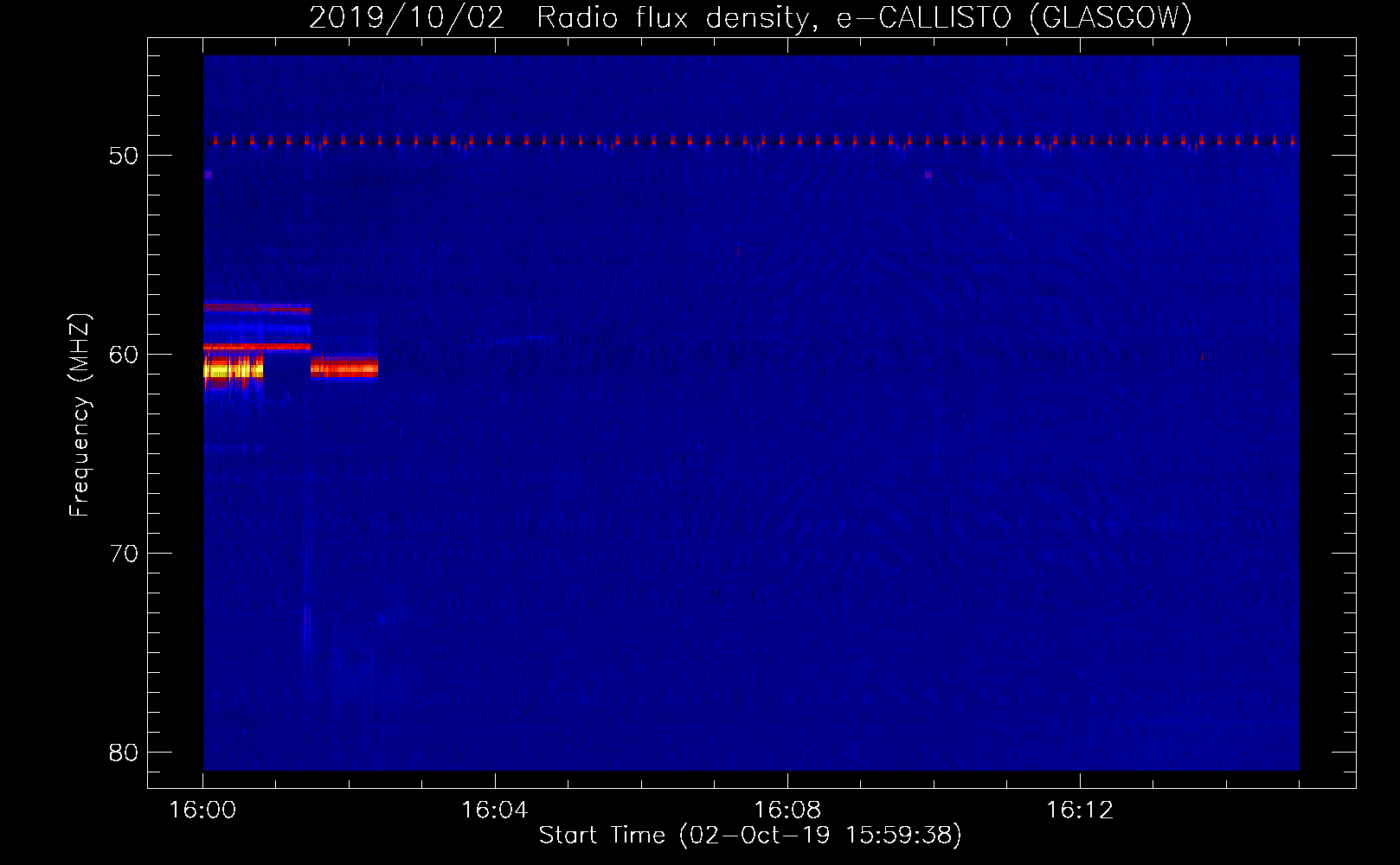Screen dimensions: 1400x865
Task: Click the 'Frequency (MHZ)' axis label
Action: (x=80, y=415)
